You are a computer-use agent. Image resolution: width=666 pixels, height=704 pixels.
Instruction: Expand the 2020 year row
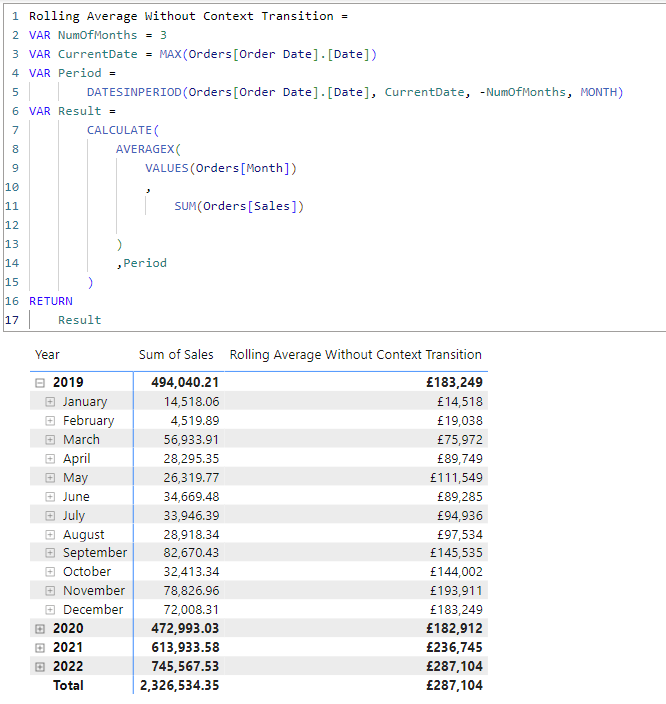click(40, 629)
